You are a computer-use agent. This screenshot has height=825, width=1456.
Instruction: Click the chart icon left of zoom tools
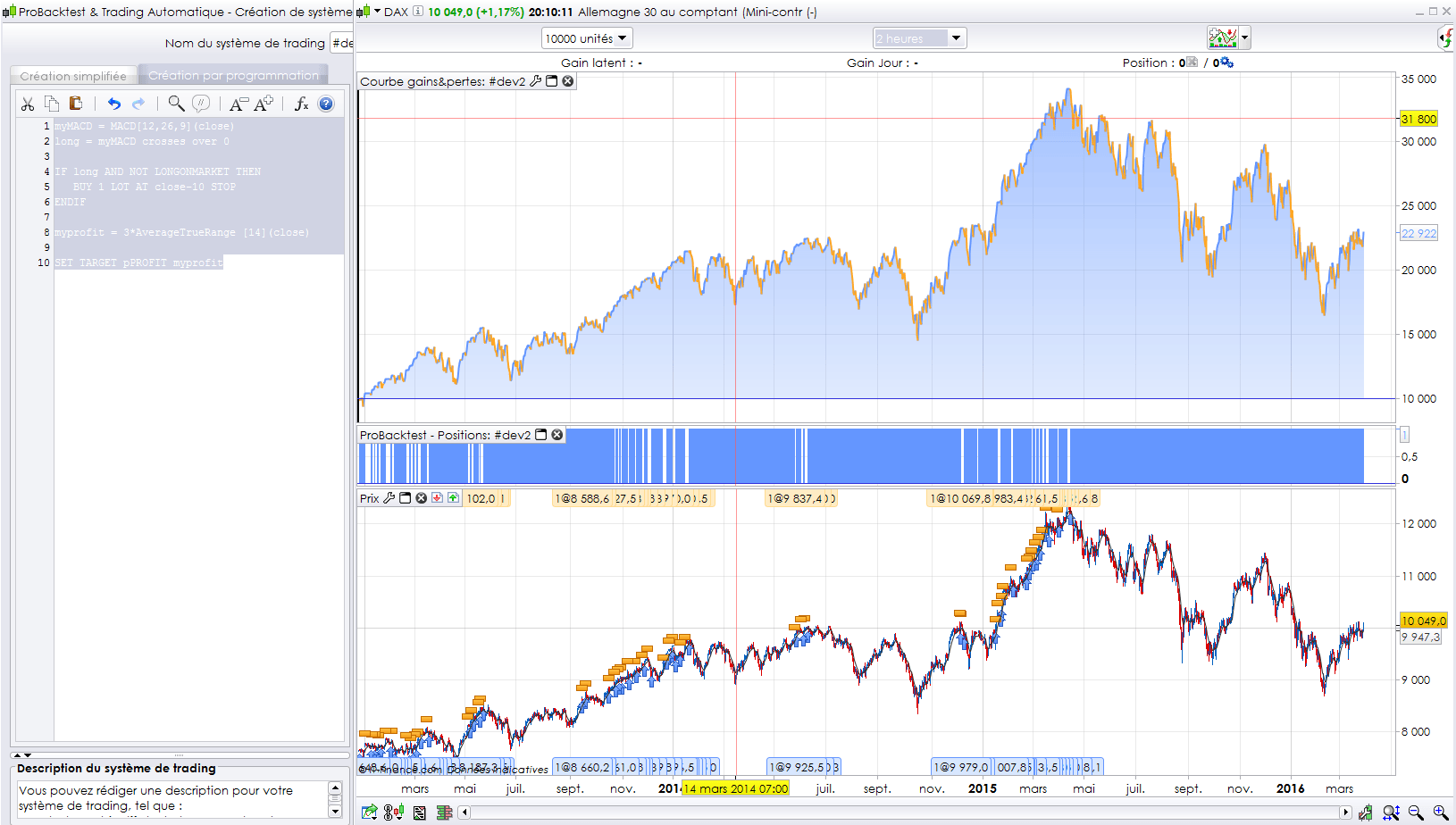1366,812
